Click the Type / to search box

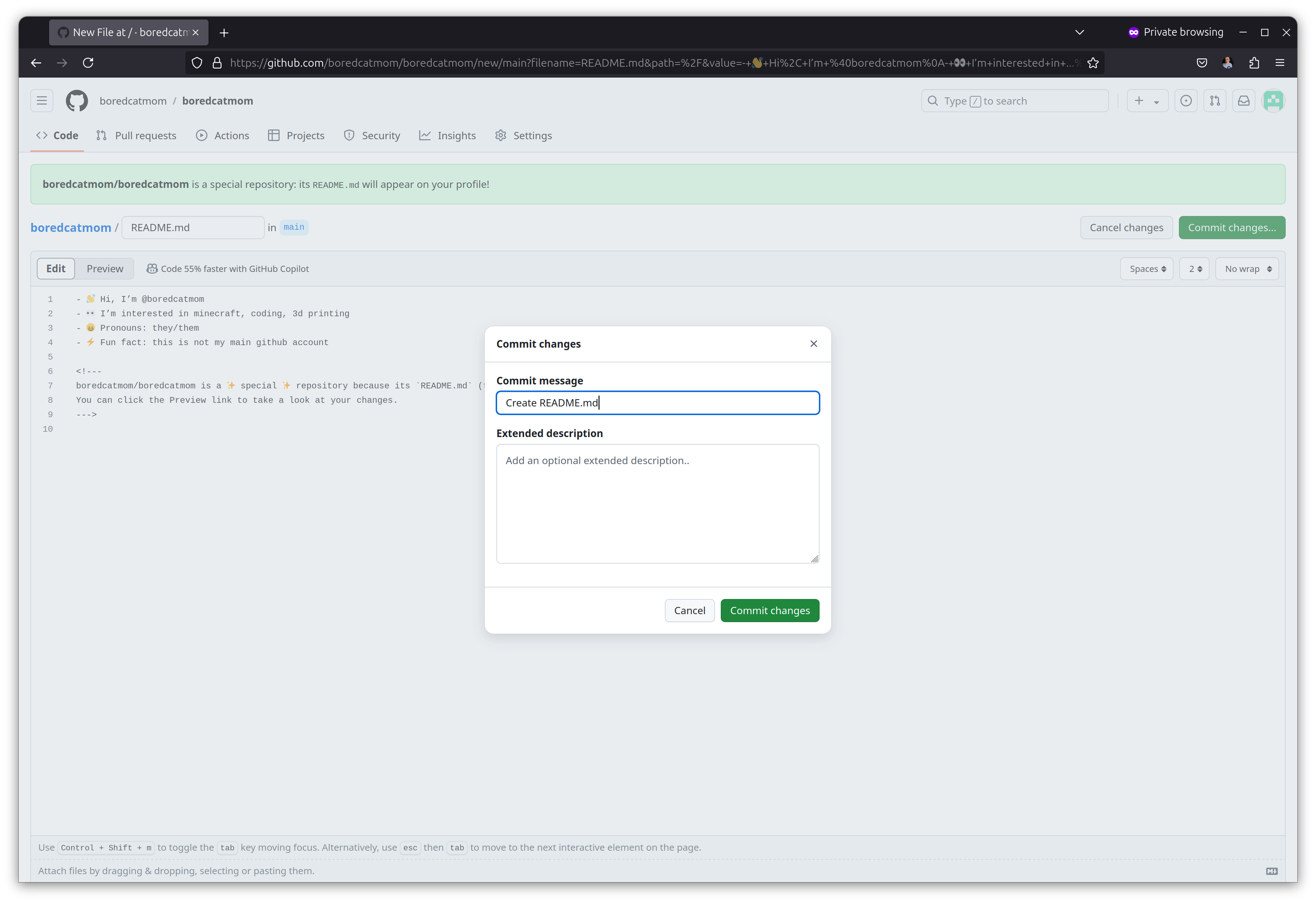1015,101
